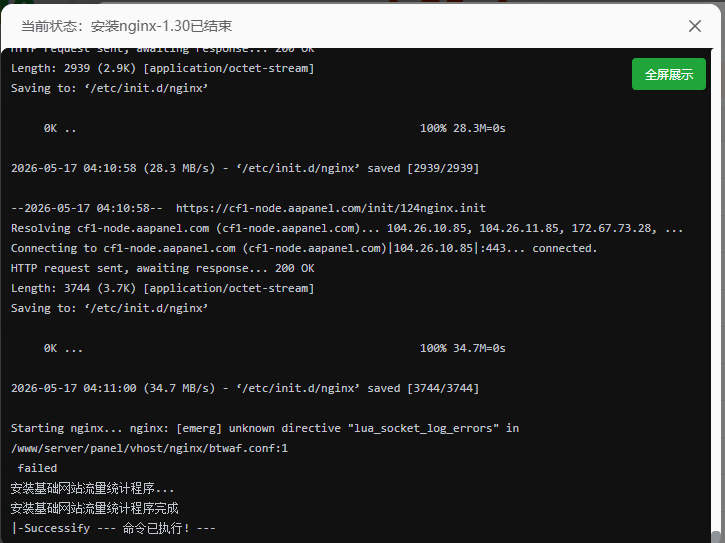This screenshot has height=543, width=725.
Task: Click the '|-Successify --- 命令已执行! ---' line
Action: click(113, 528)
